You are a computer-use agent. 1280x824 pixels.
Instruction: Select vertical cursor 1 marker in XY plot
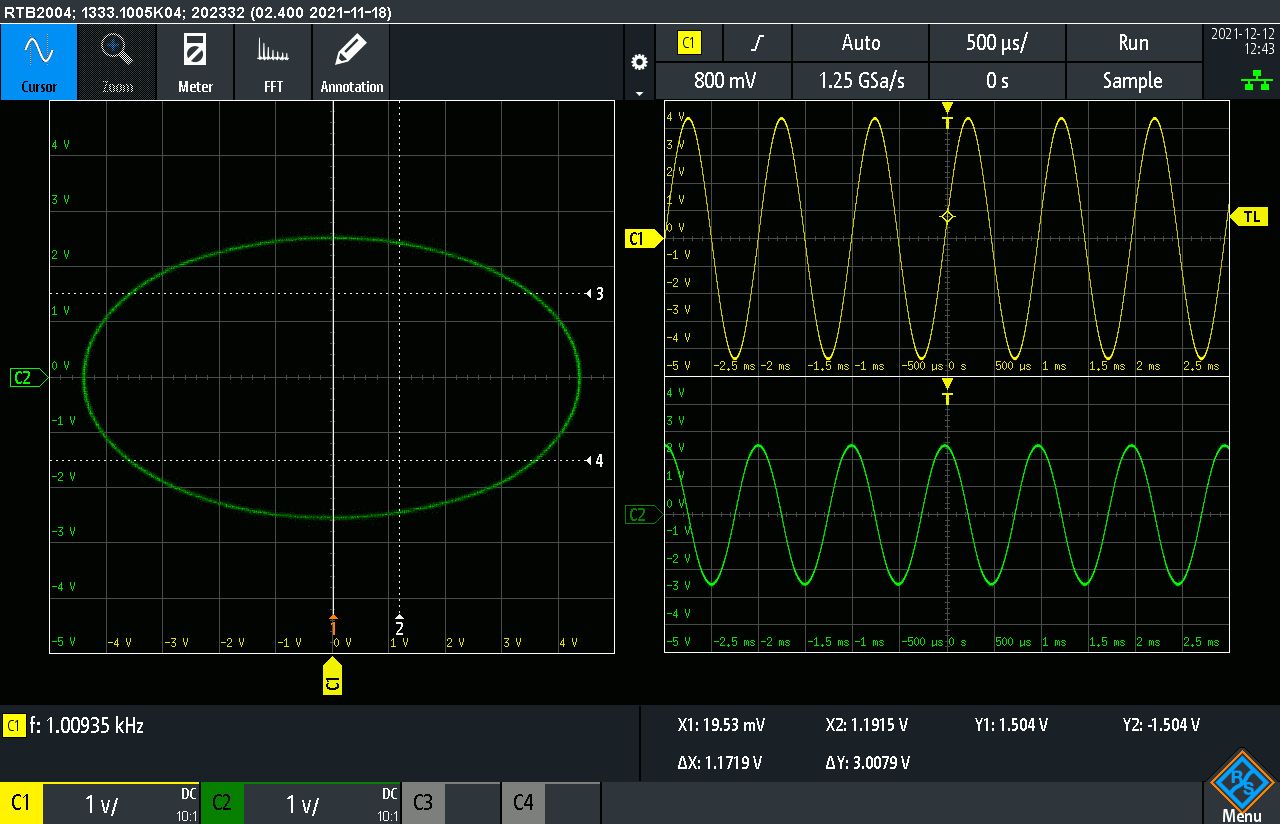333,625
